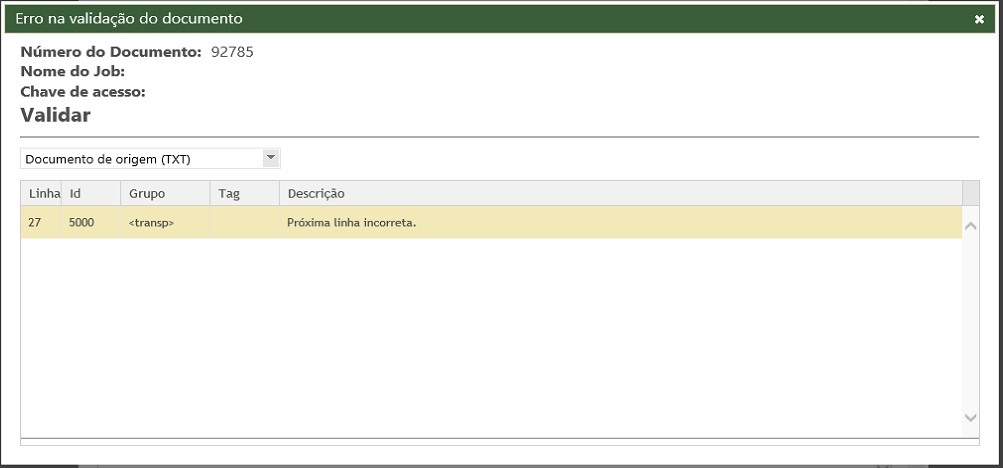Click the Validar heading
This screenshot has height=468, width=1003.
pyautogui.click(x=56, y=115)
